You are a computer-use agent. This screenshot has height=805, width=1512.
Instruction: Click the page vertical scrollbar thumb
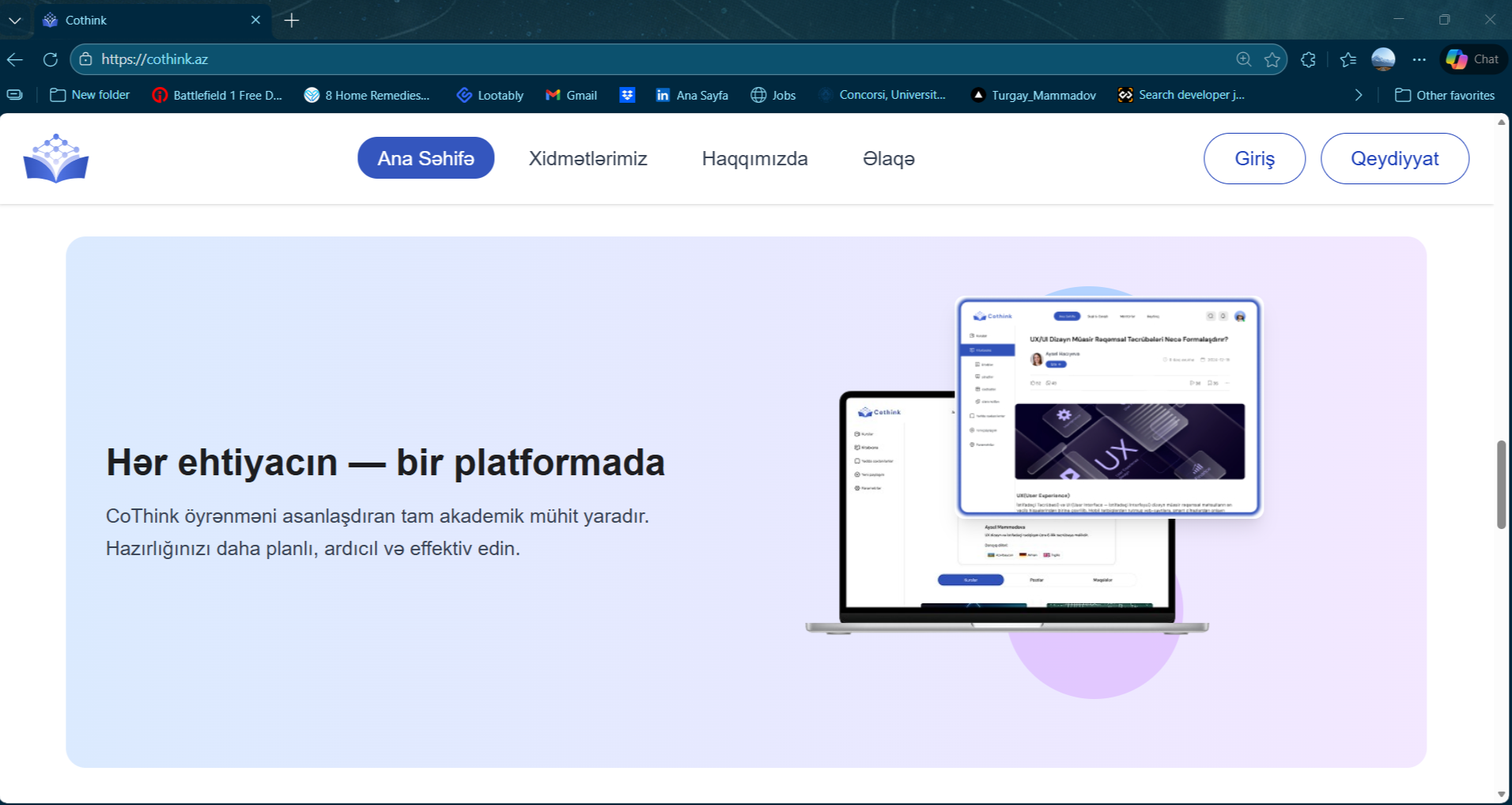coord(1501,484)
